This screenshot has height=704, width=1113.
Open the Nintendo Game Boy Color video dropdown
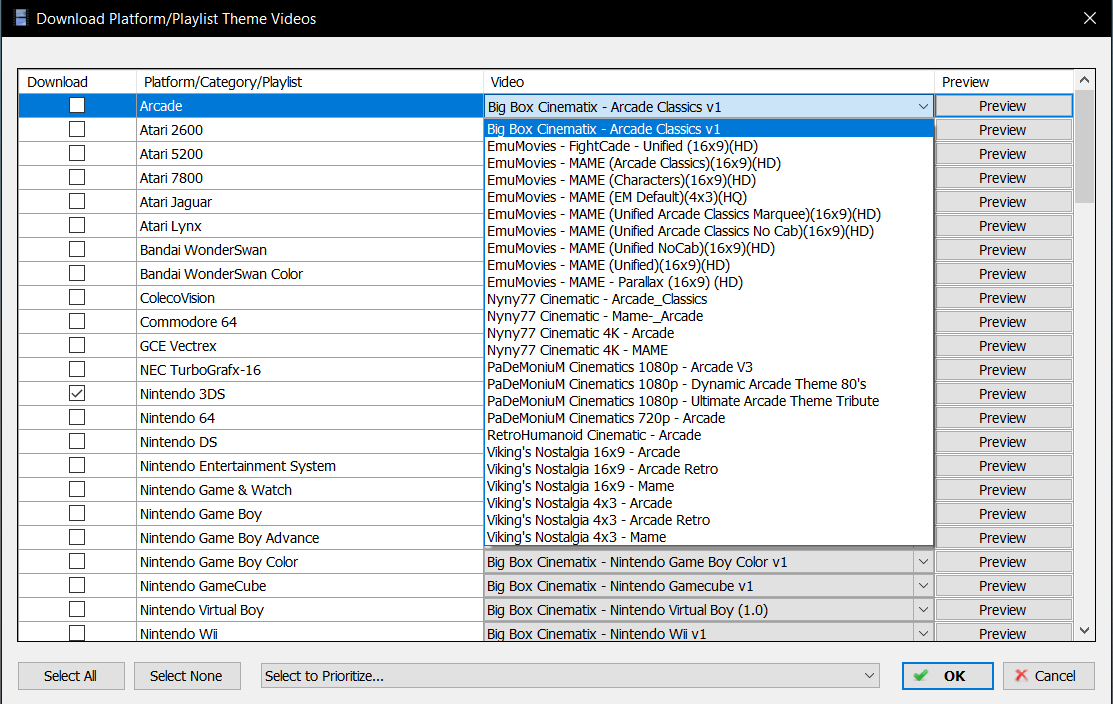[923, 562]
